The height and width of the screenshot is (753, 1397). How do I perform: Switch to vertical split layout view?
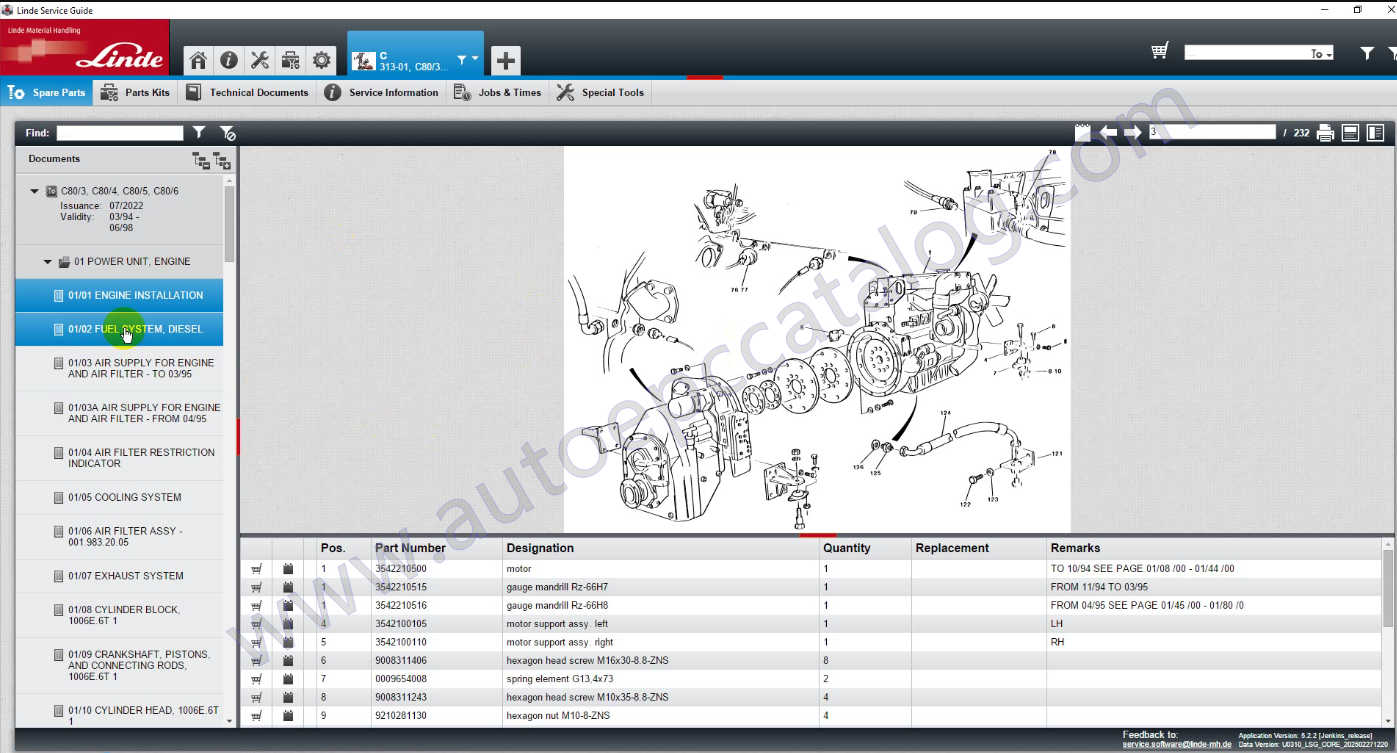[x=1375, y=133]
